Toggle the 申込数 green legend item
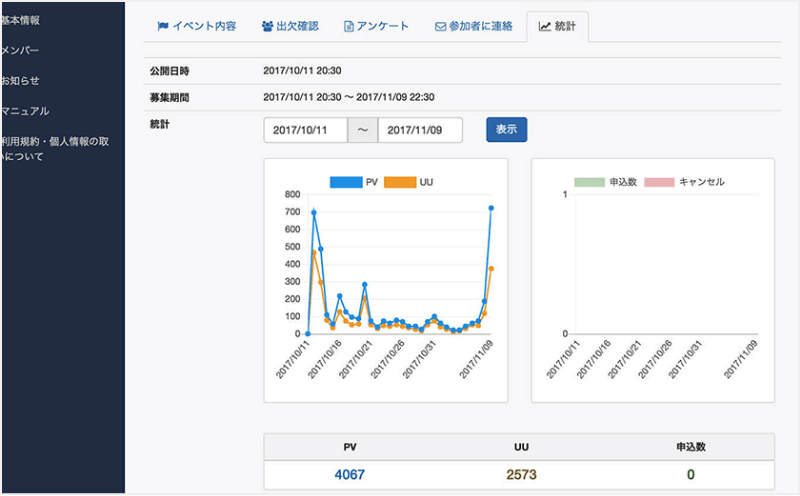 589,182
